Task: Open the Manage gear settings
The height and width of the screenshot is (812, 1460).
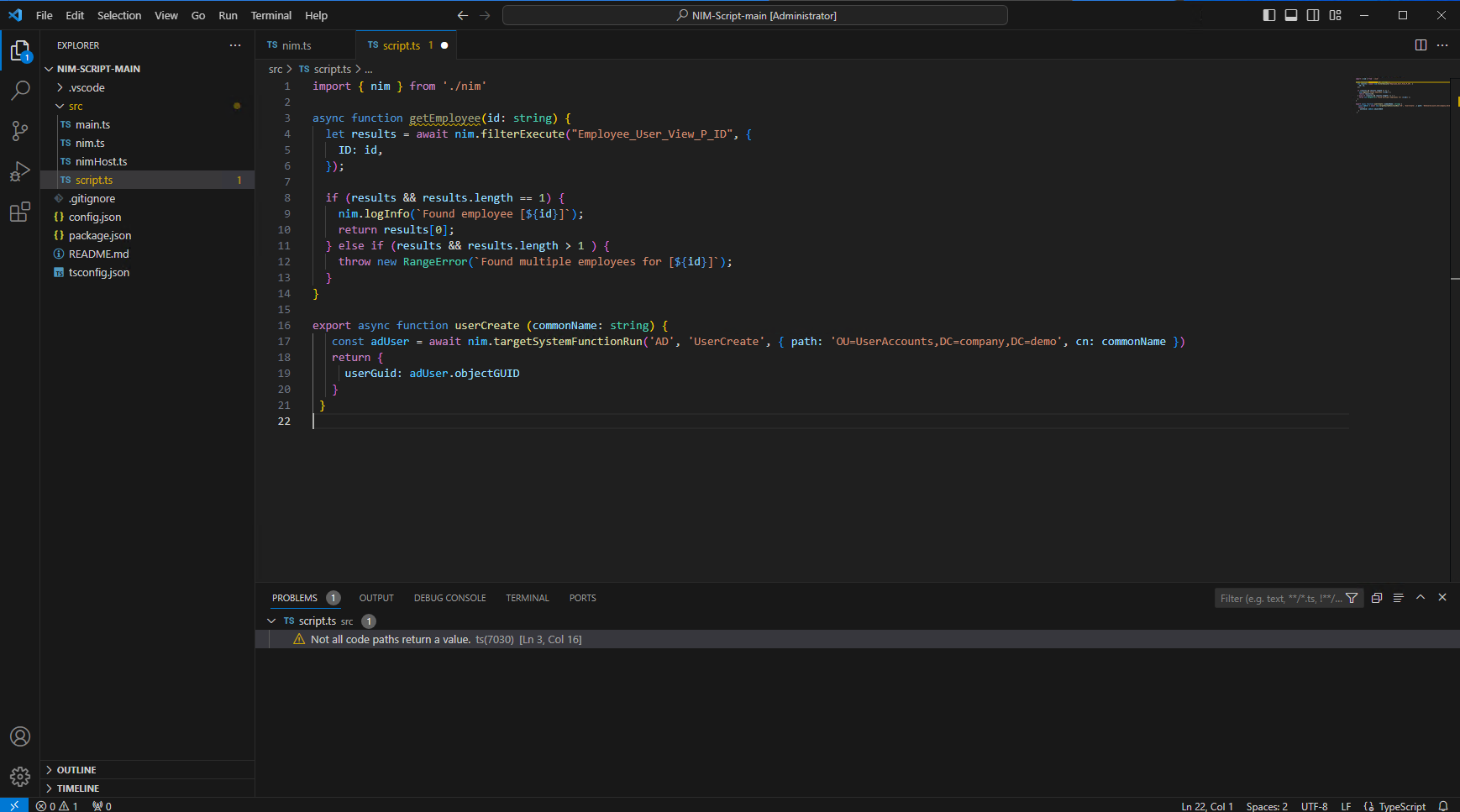Action: (x=20, y=777)
